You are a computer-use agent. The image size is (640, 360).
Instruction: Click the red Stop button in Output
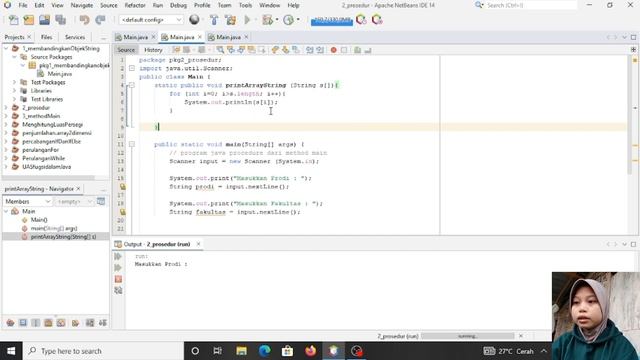coord(118,279)
